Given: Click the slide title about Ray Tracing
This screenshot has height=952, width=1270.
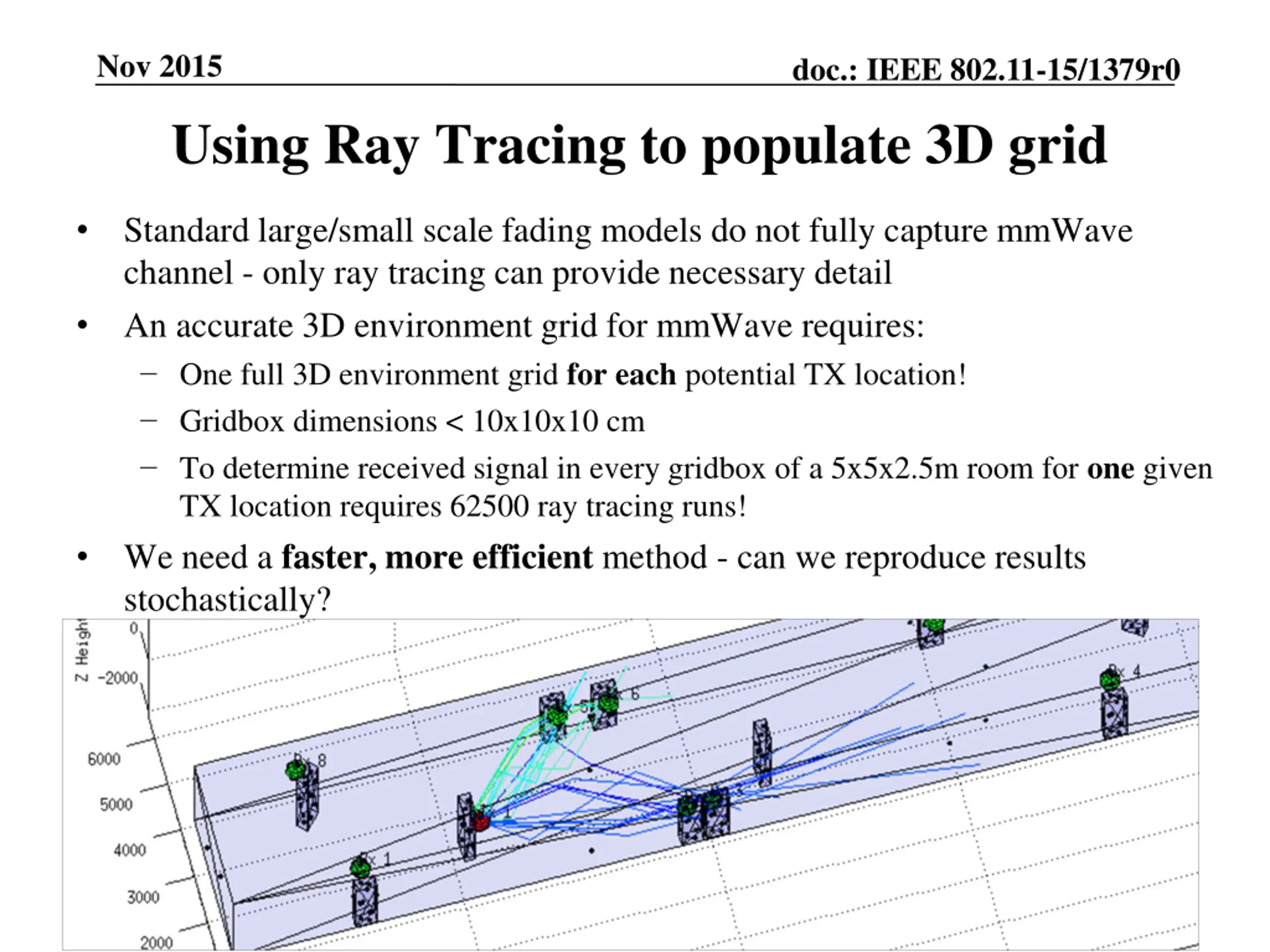Looking at the screenshot, I should pyautogui.click(x=639, y=146).
